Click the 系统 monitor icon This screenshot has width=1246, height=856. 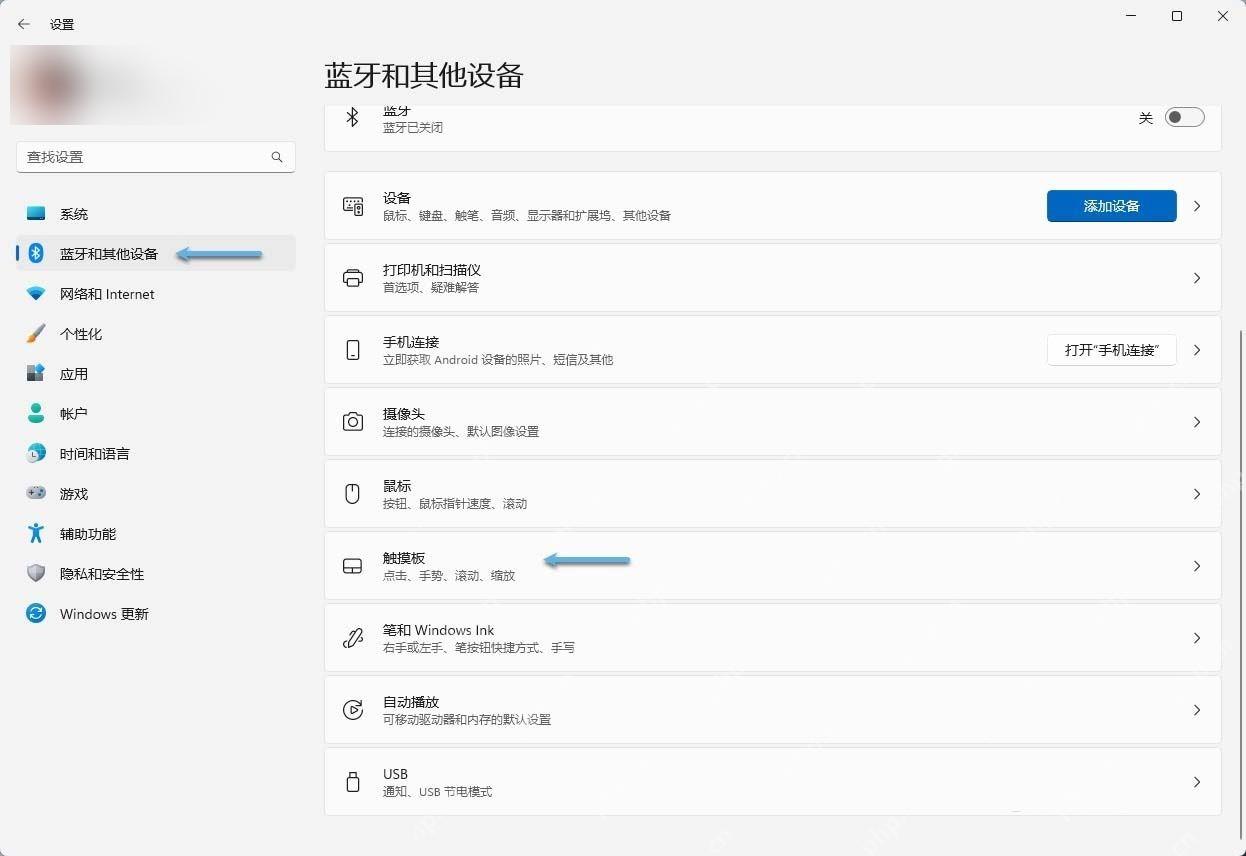click(36, 214)
